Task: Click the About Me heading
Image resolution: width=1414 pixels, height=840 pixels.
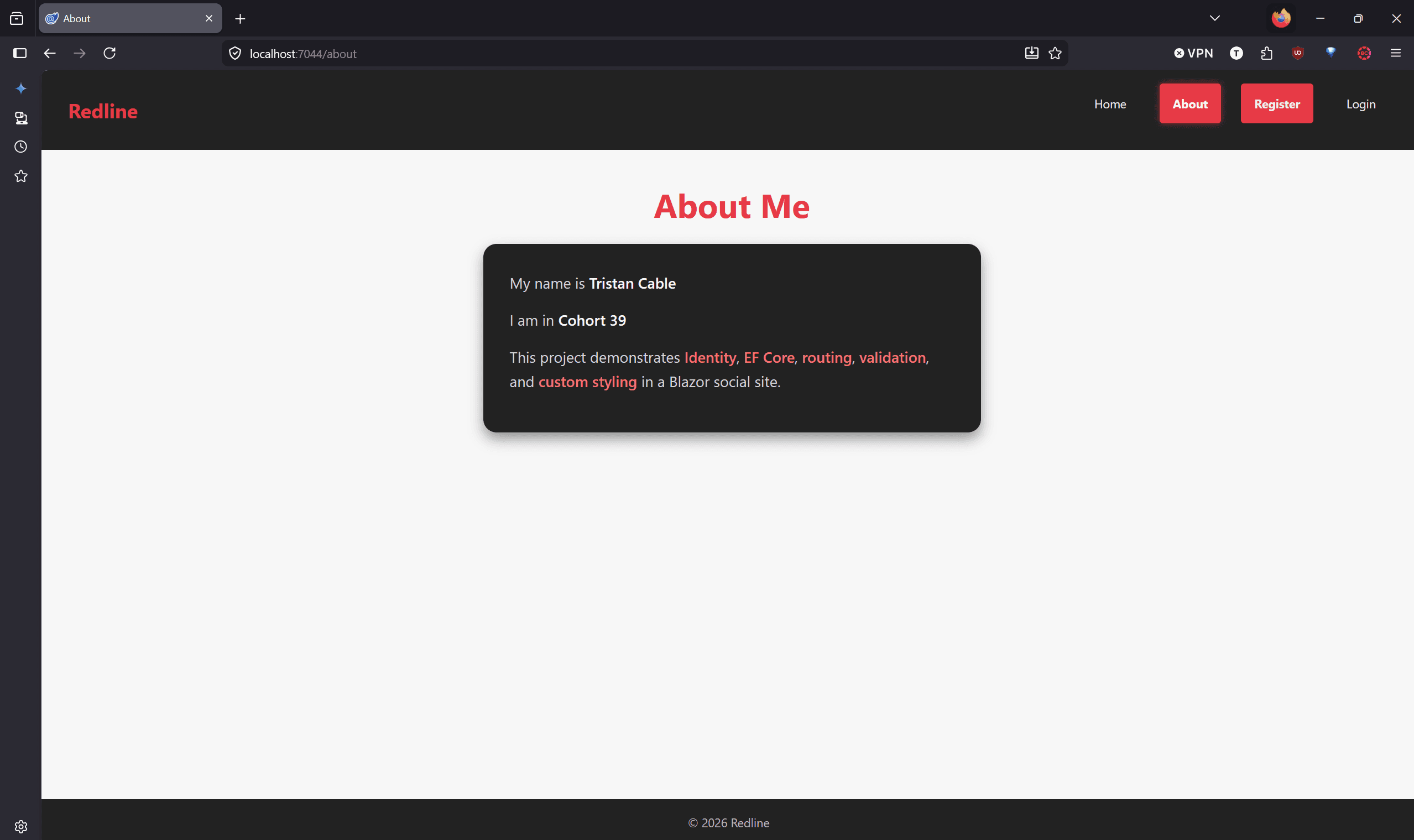Action: 732,206
